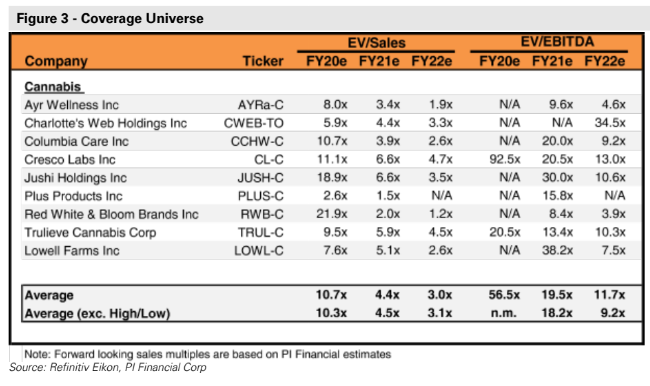Click Trulieve Cannabis Corp row name
The image size is (650, 386).
click(x=90, y=233)
